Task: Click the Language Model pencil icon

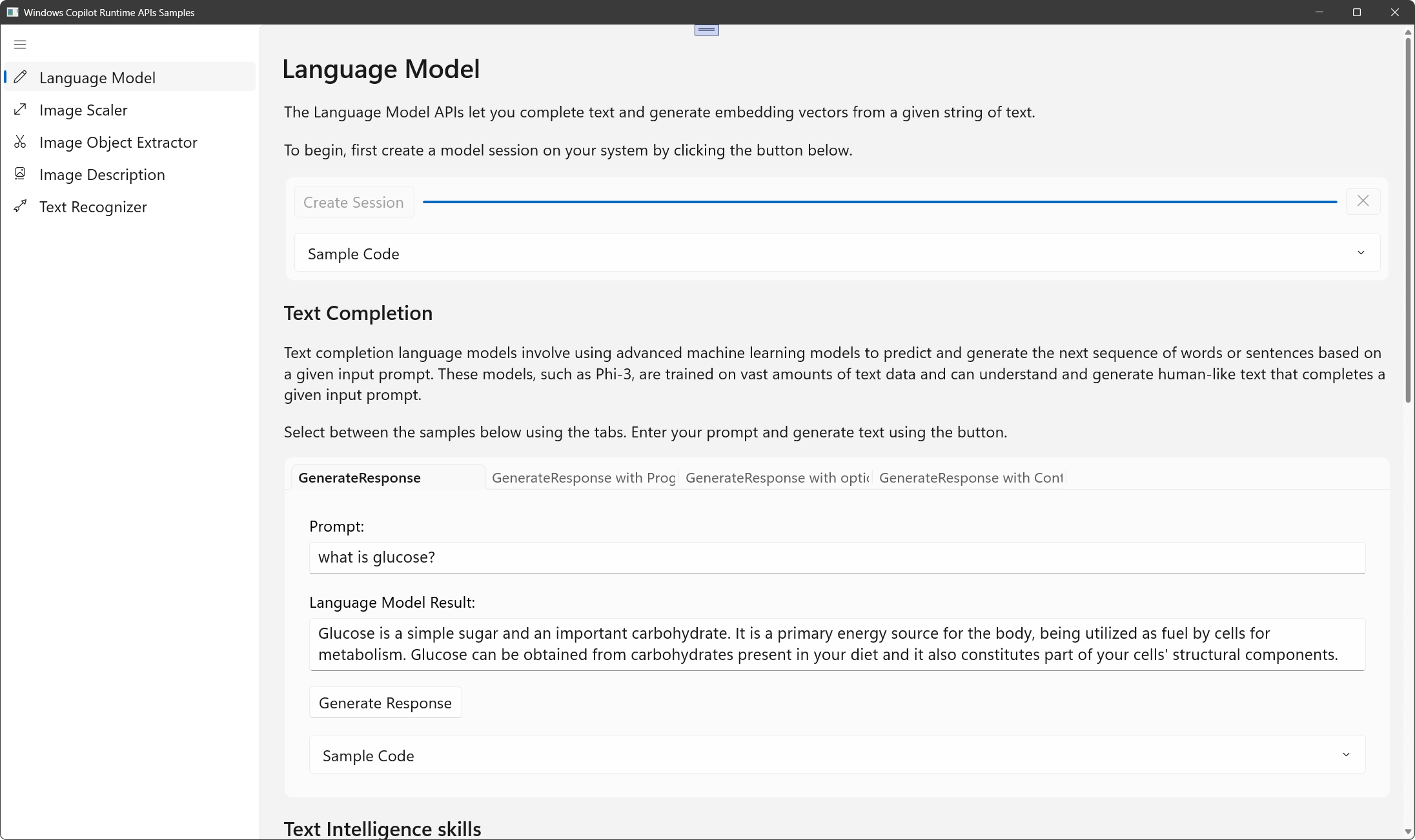Action: pyautogui.click(x=21, y=77)
